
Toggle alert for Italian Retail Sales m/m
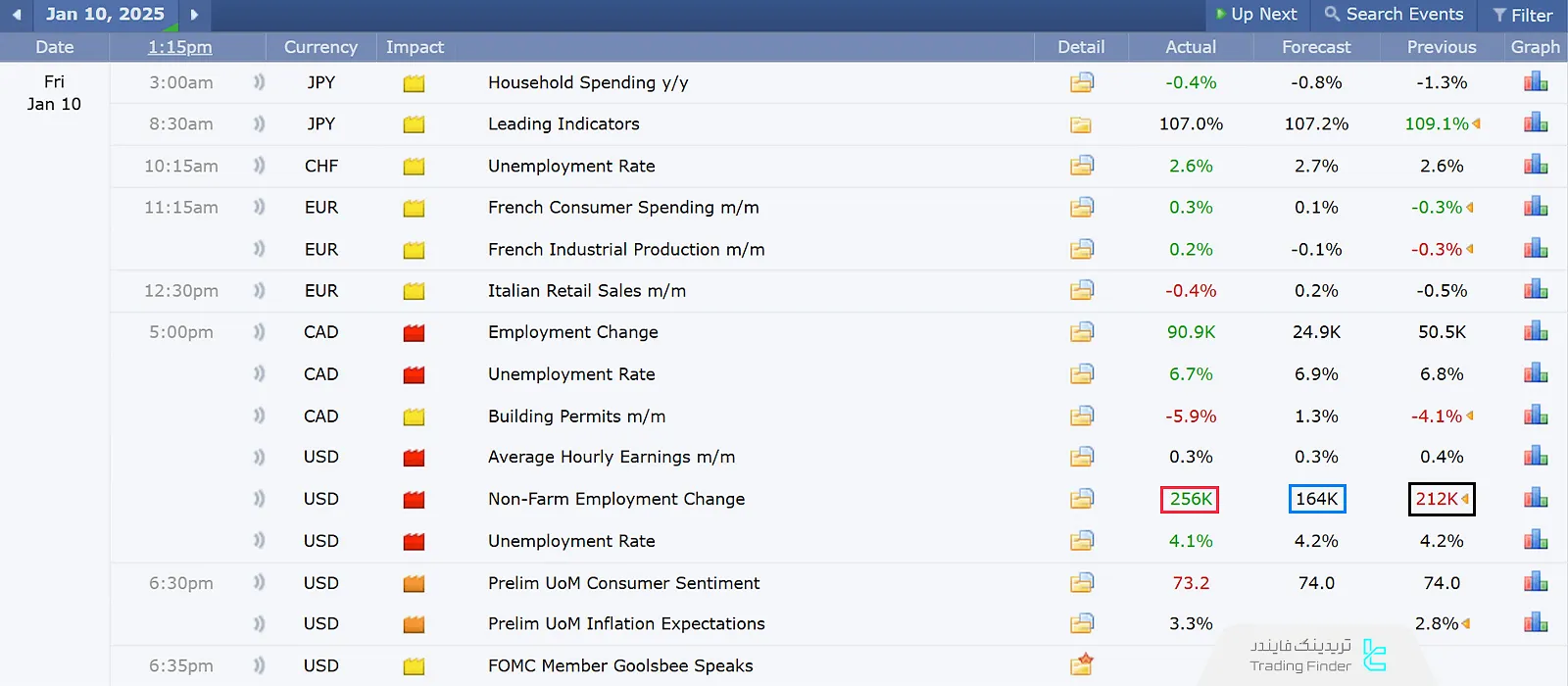[259, 291]
